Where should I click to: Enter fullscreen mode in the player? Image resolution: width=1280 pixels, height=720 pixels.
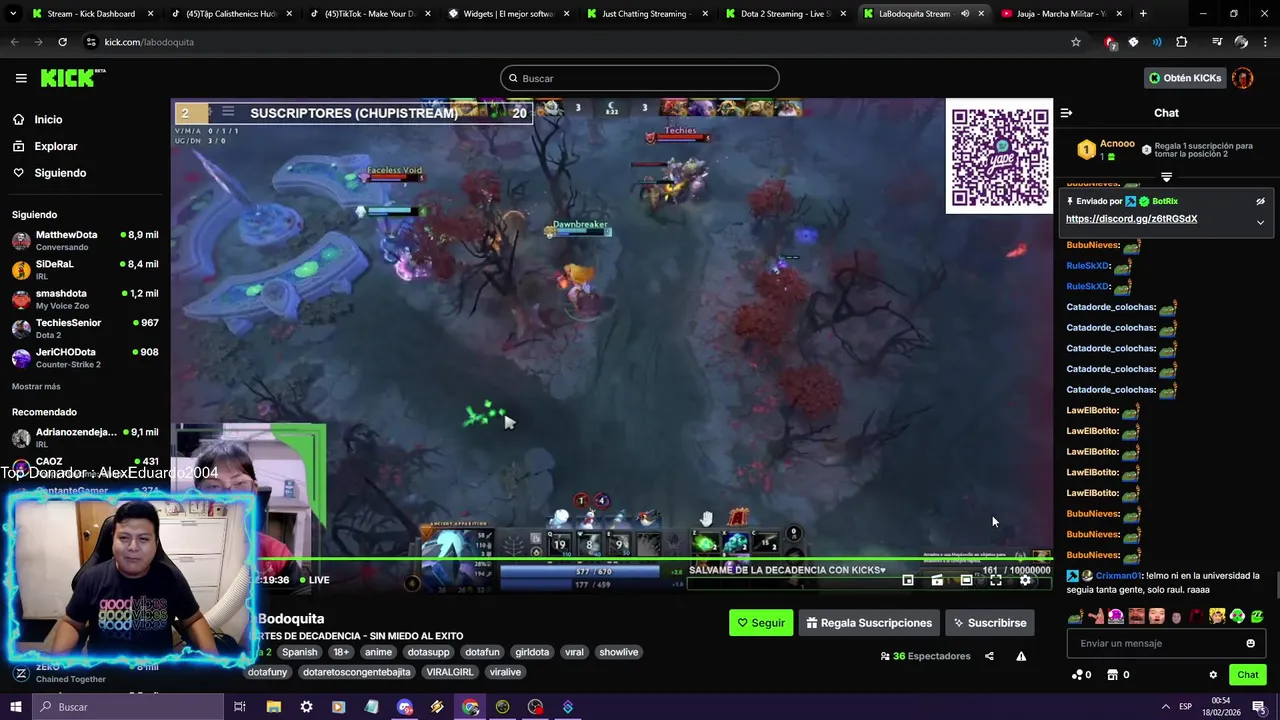click(x=996, y=580)
